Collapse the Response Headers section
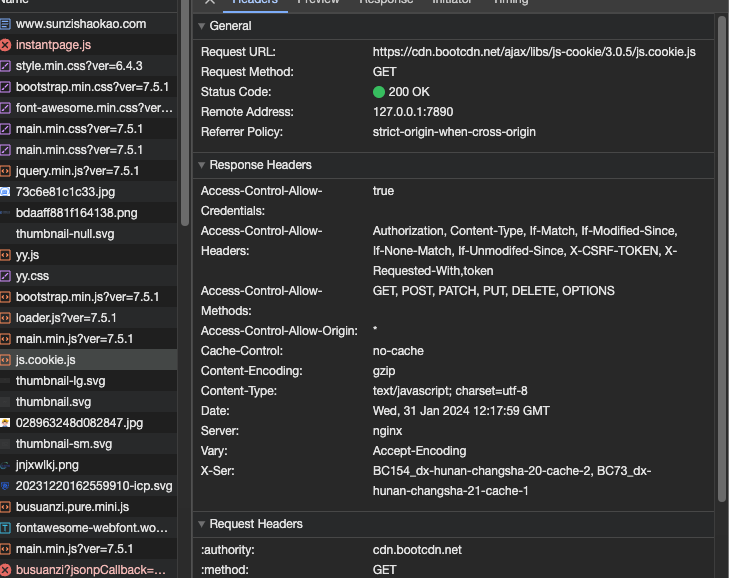729x578 pixels. pyautogui.click(x=202, y=165)
